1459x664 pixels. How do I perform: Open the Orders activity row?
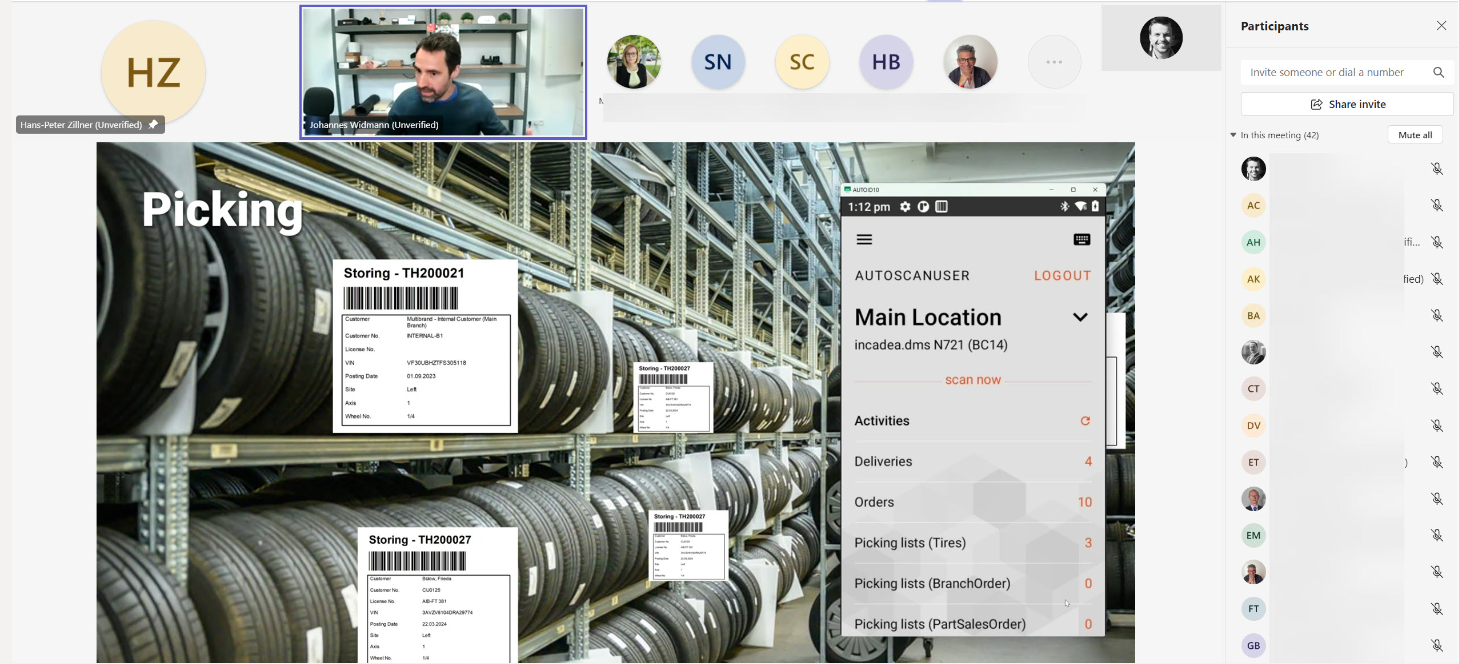pyautogui.click(x=973, y=502)
